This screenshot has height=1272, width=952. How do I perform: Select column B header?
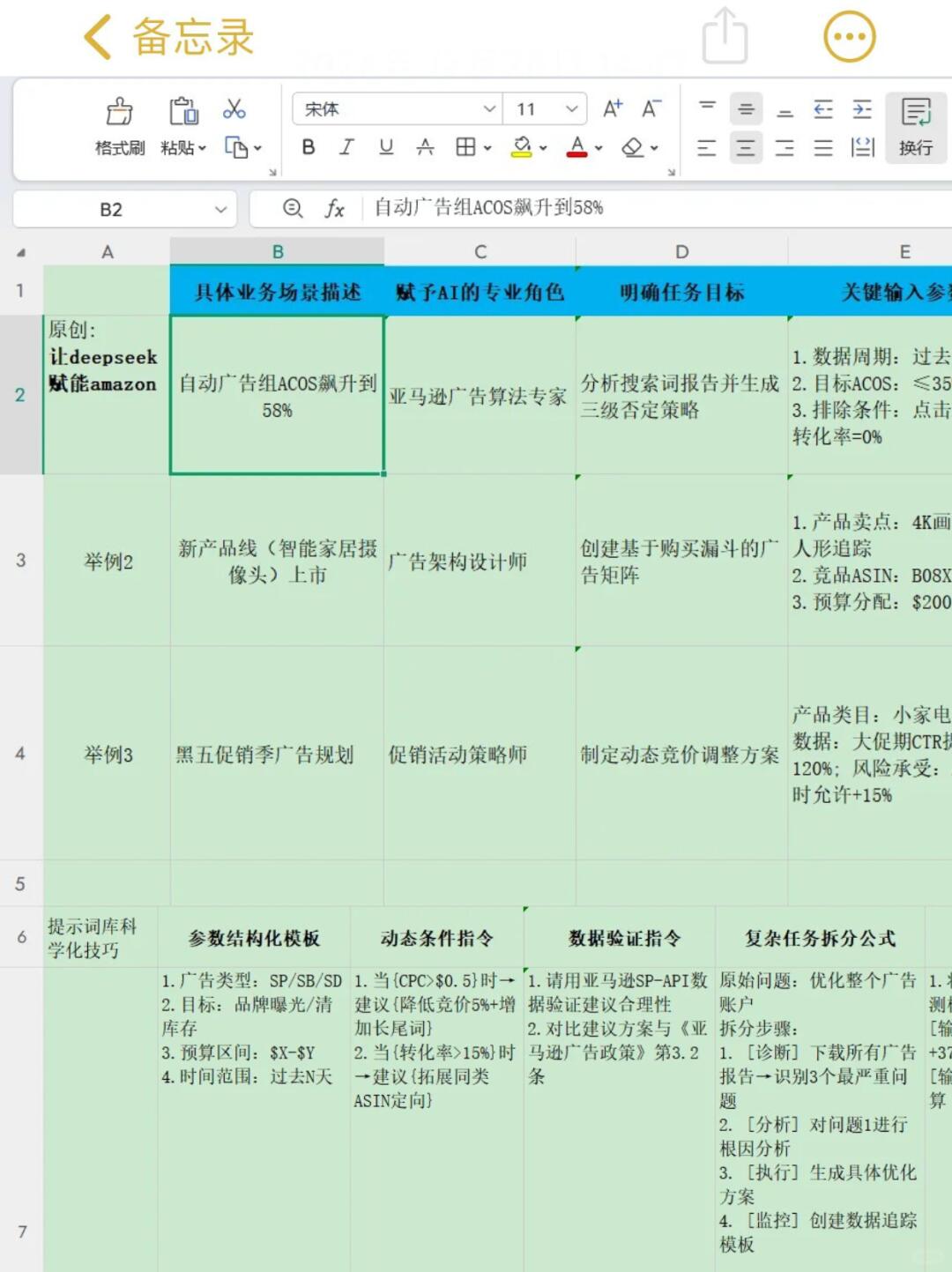click(277, 252)
